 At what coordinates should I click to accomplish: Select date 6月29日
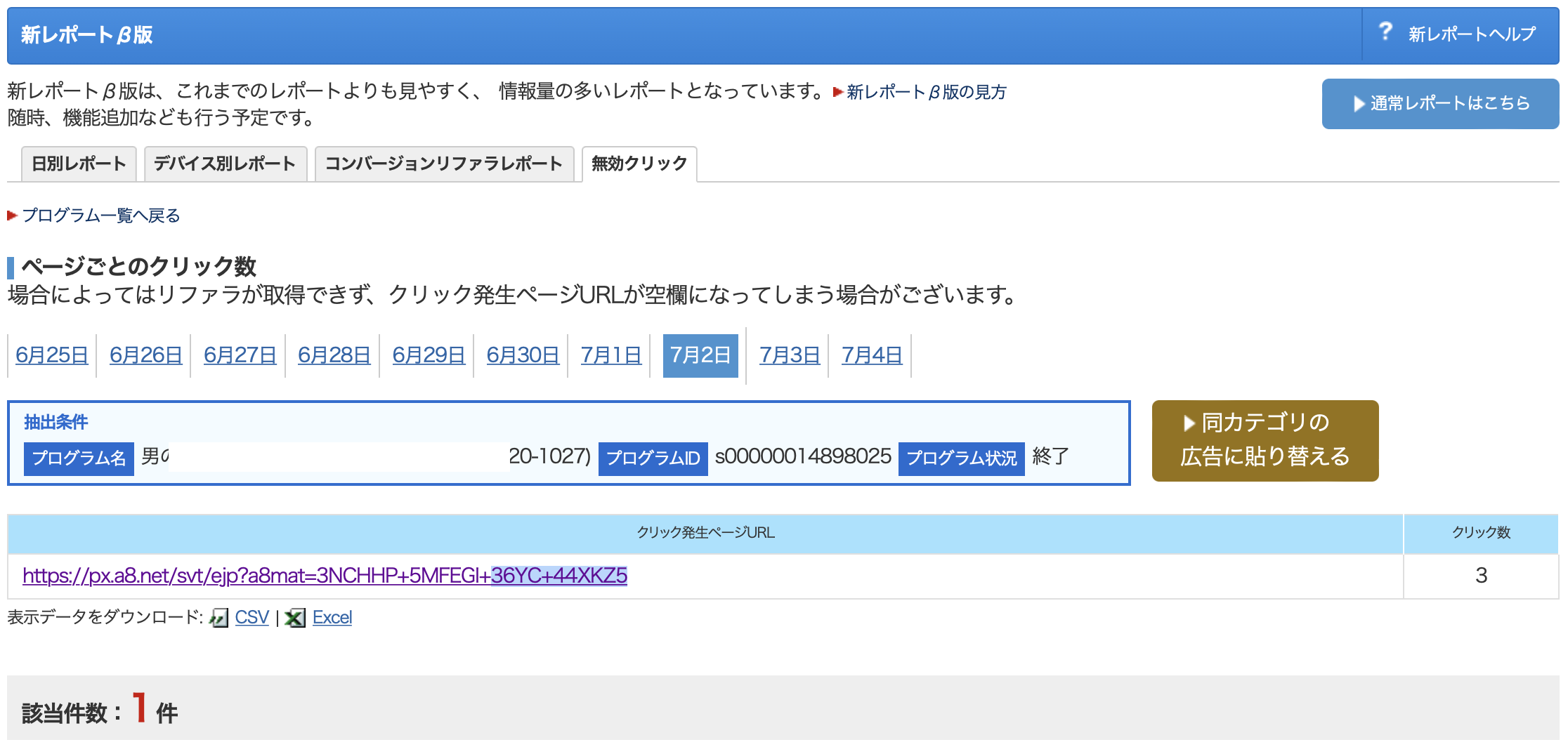coord(429,355)
